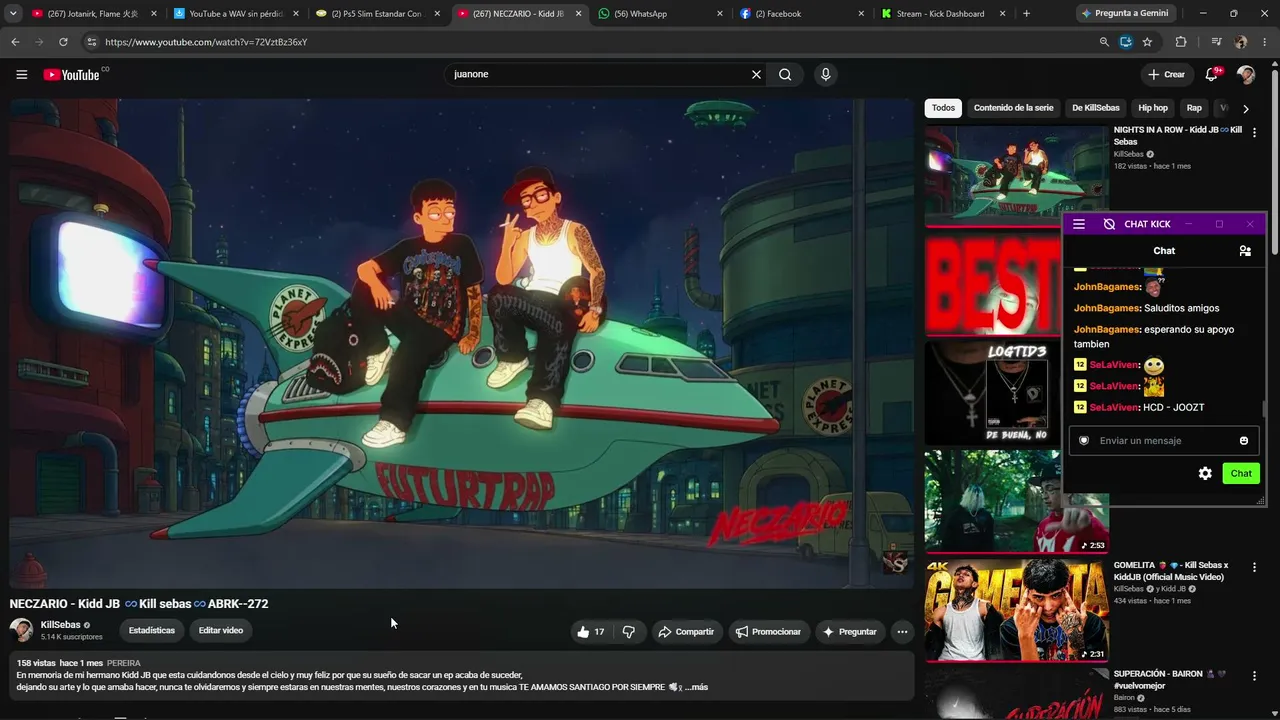Open more actions menu below the video
Viewport: 1280px width, 720px height.
pos(902,632)
